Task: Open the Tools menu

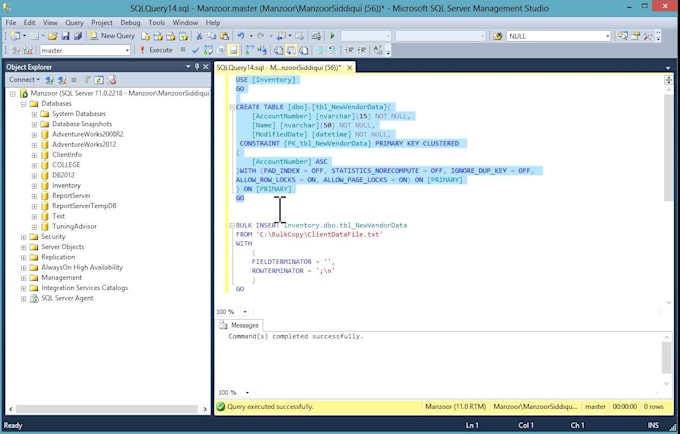Action: (157, 23)
